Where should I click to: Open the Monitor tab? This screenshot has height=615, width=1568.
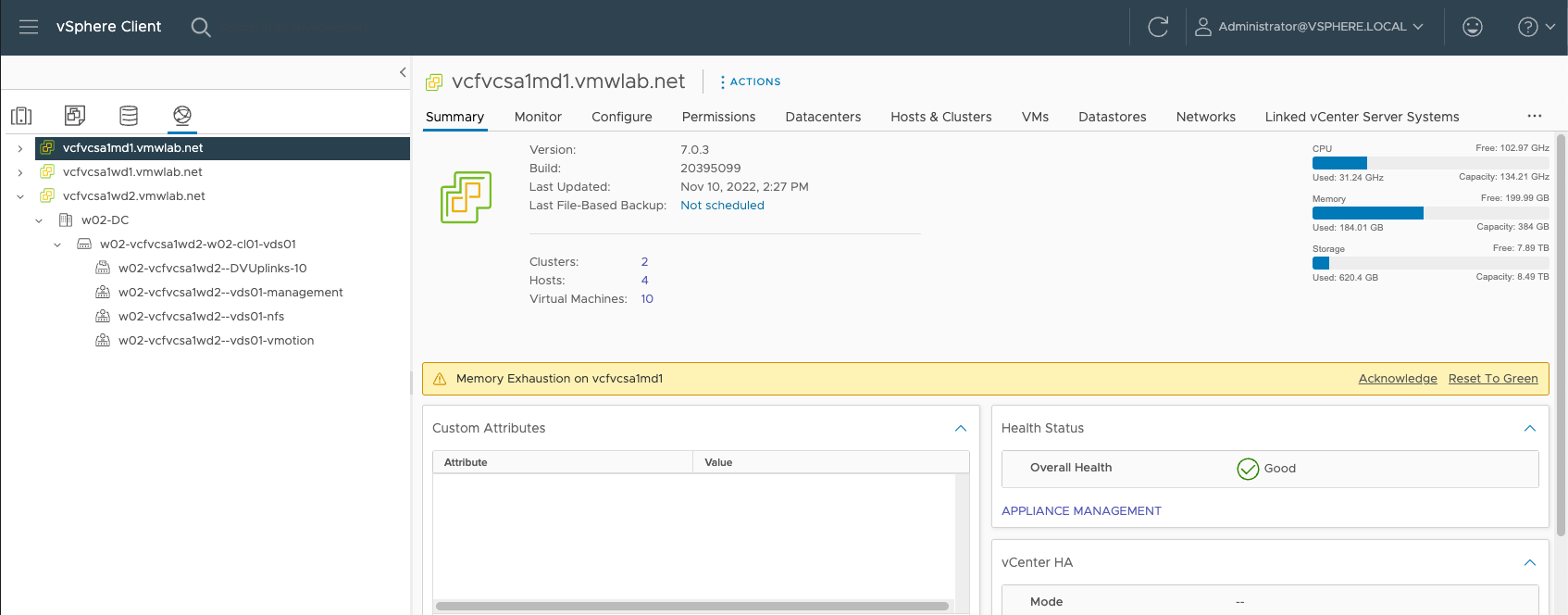pyautogui.click(x=538, y=117)
